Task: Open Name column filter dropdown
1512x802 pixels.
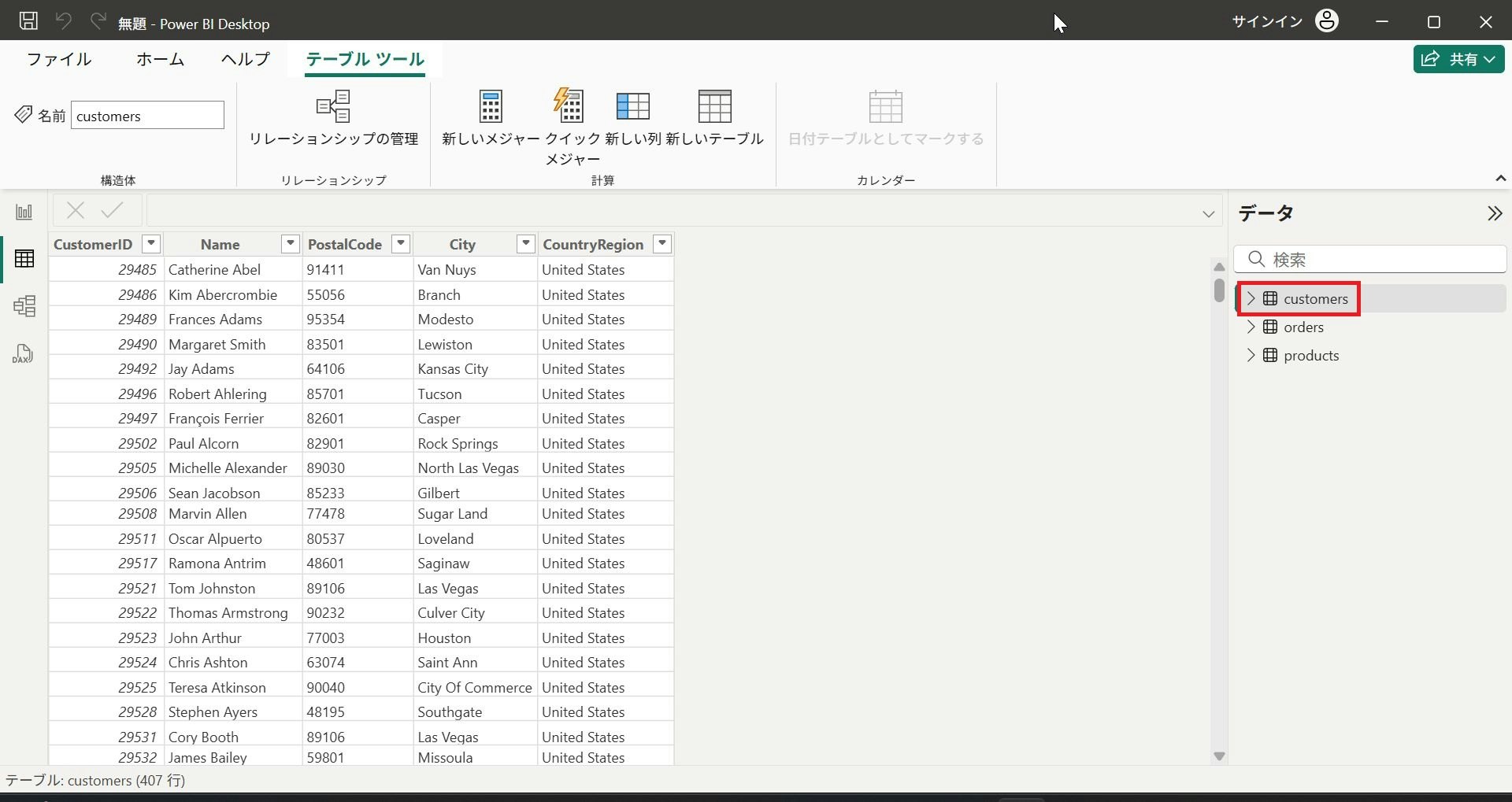Action: coord(291,244)
